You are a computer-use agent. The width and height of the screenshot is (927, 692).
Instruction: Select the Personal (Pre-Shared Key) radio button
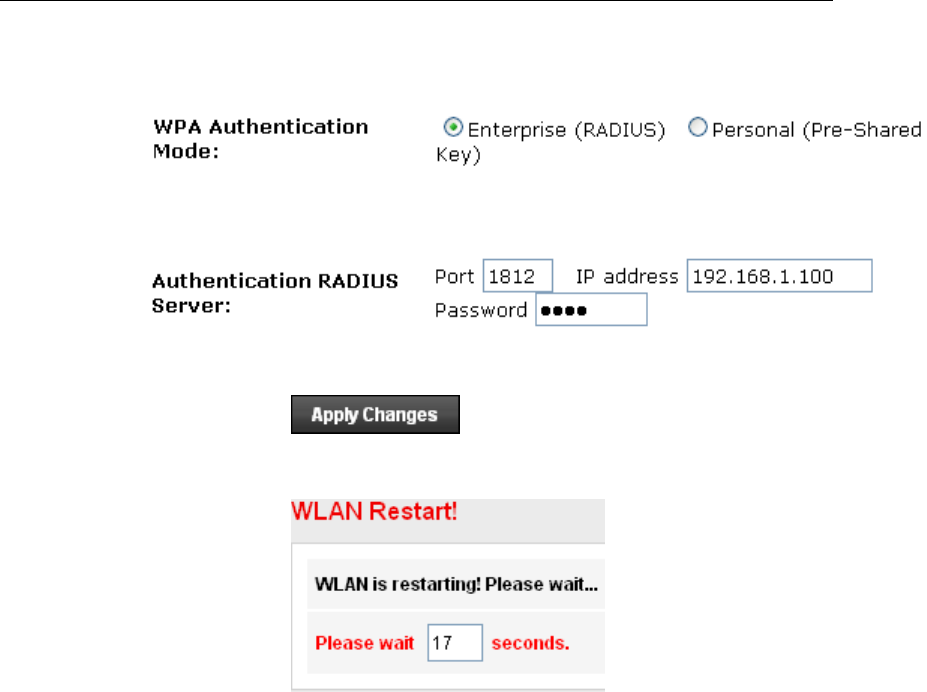[x=697, y=129]
